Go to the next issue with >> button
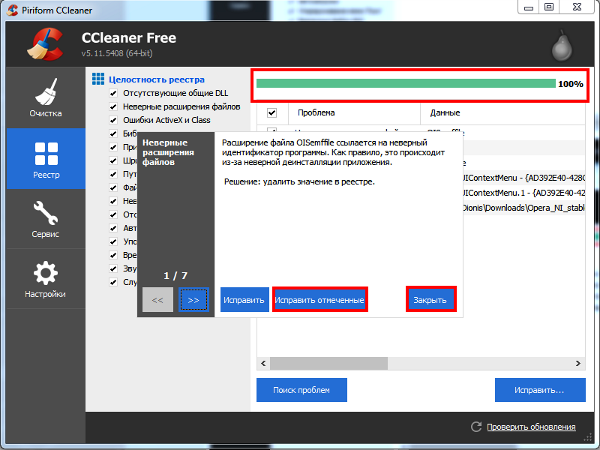Image resolution: width=600 pixels, height=450 pixels. click(x=194, y=300)
